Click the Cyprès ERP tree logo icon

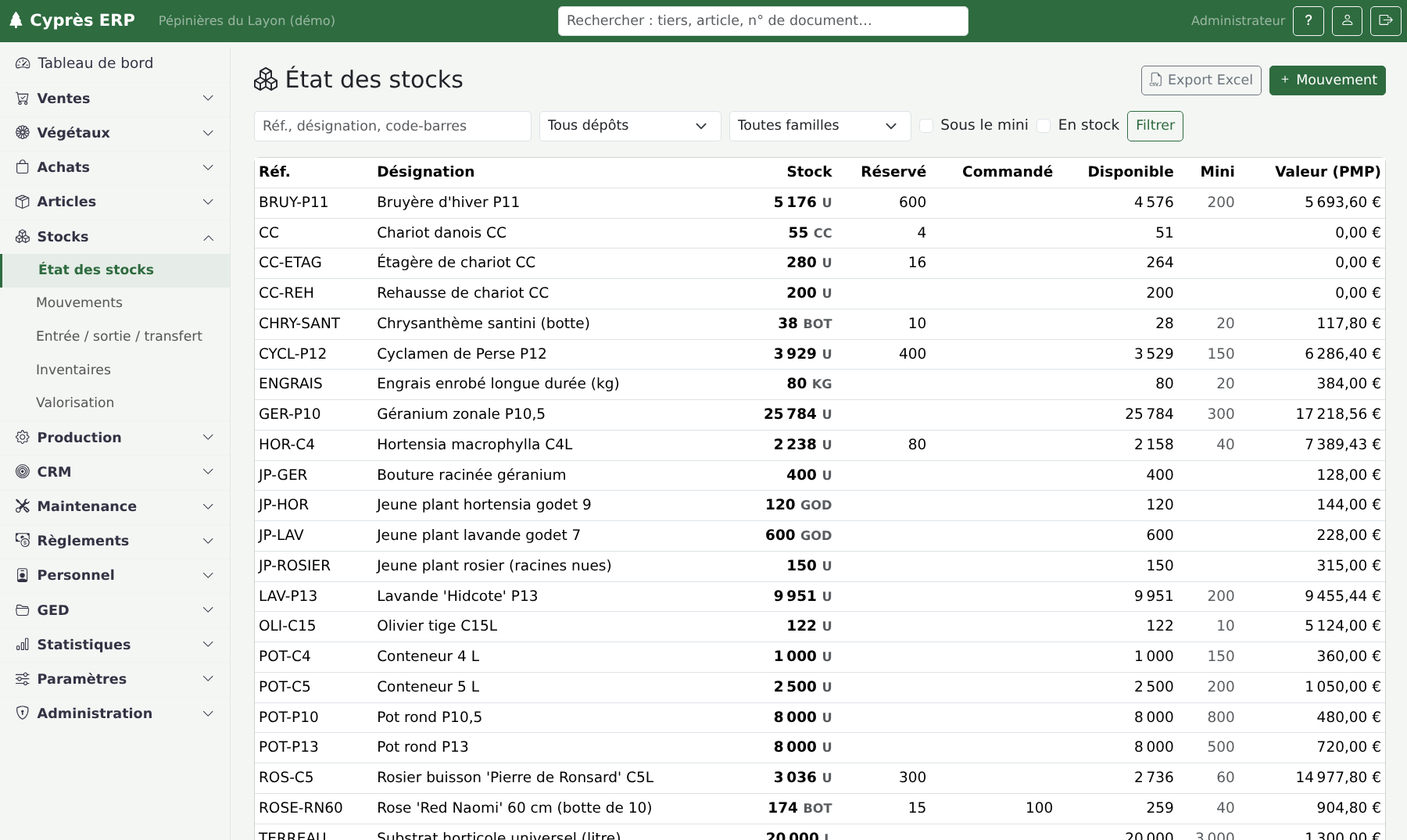pyautogui.click(x=16, y=20)
